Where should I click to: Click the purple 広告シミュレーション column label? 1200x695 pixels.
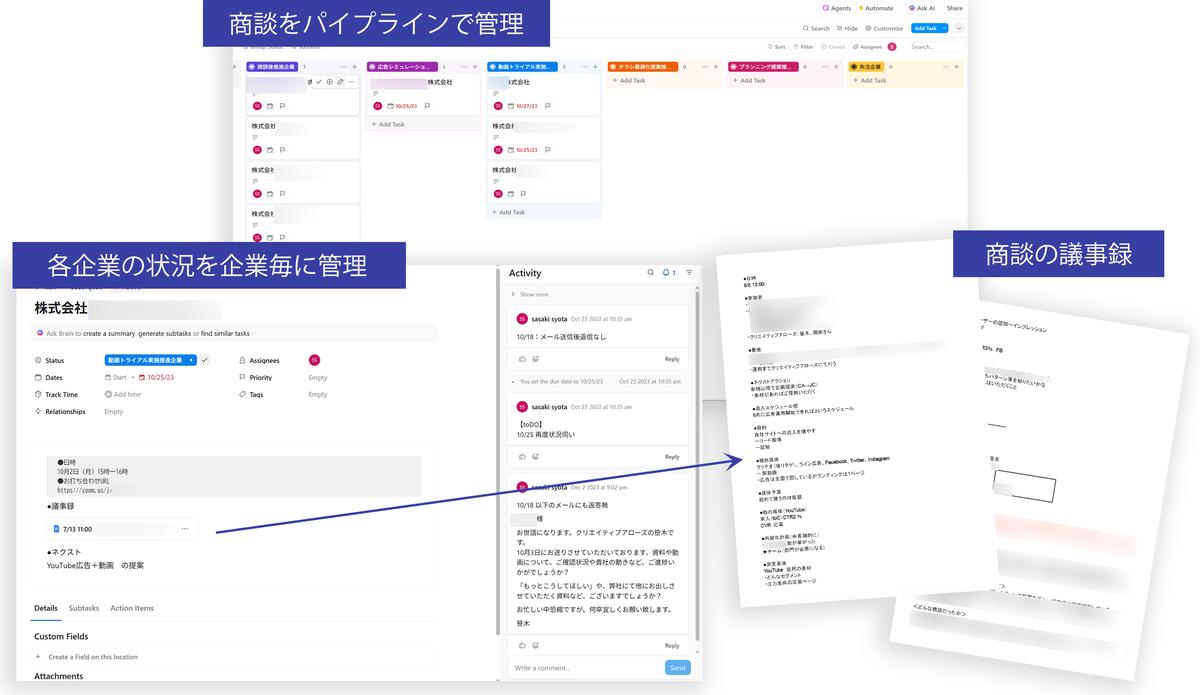click(x=400, y=66)
